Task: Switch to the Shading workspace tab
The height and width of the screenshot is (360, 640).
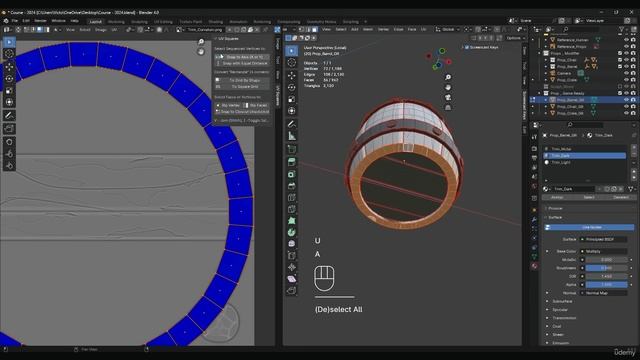Action: click(216, 22)
